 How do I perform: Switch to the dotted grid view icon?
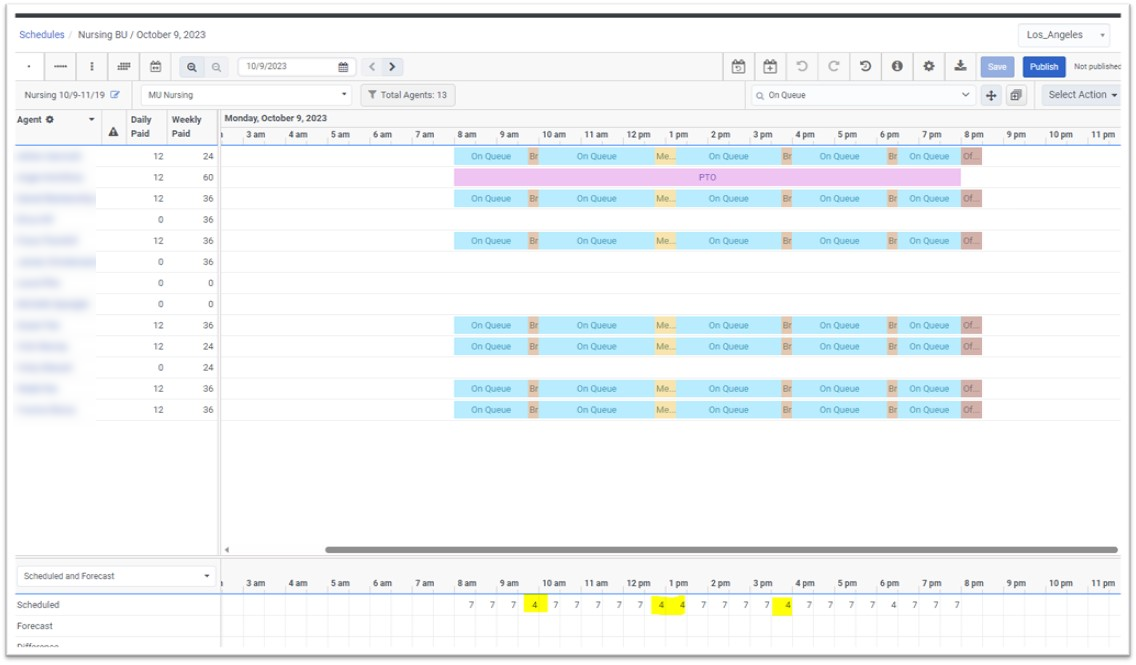(124, 67)
